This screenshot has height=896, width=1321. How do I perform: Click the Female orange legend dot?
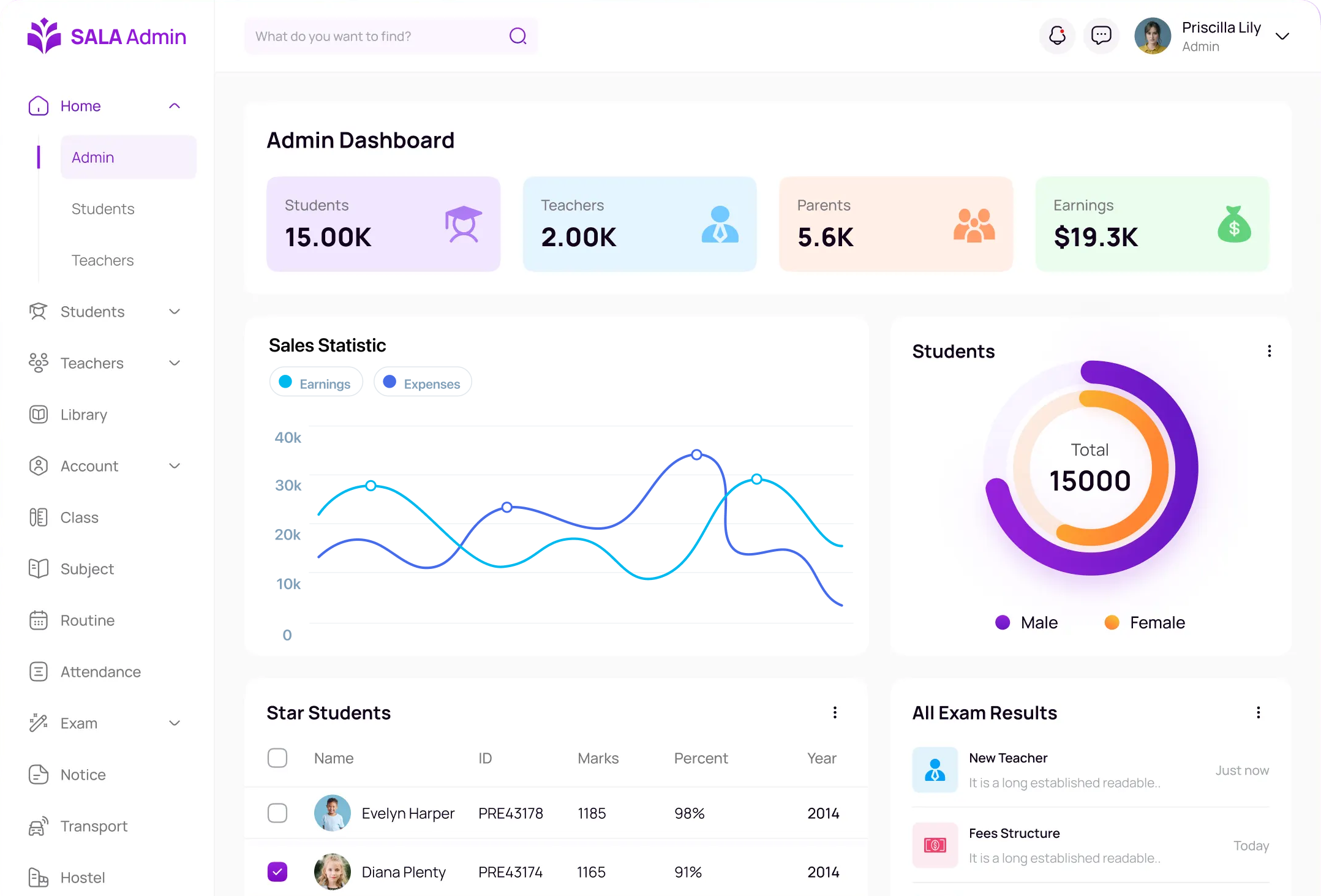1112,622
